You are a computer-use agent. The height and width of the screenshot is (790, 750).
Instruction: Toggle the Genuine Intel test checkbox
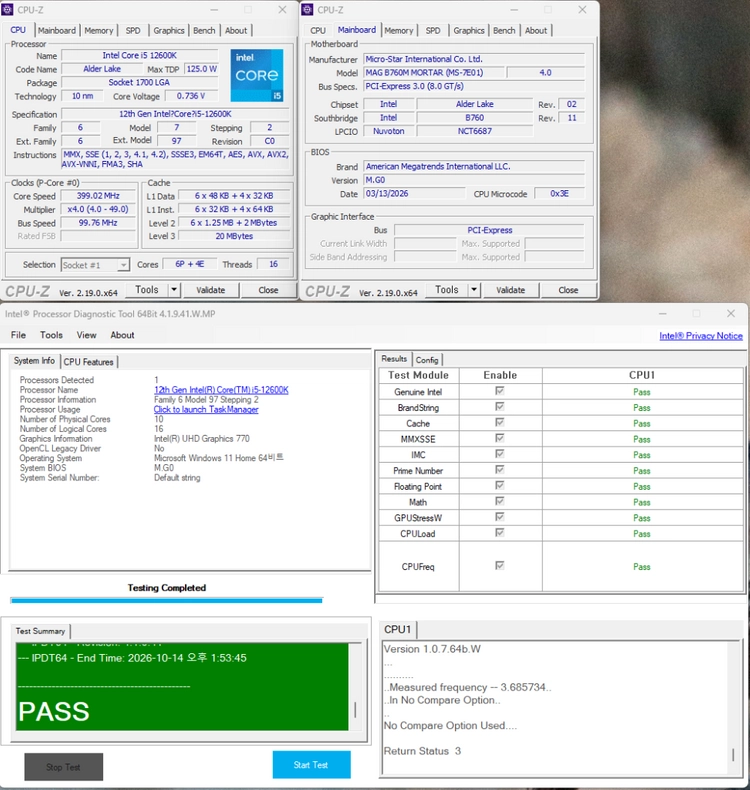point(500,391)
